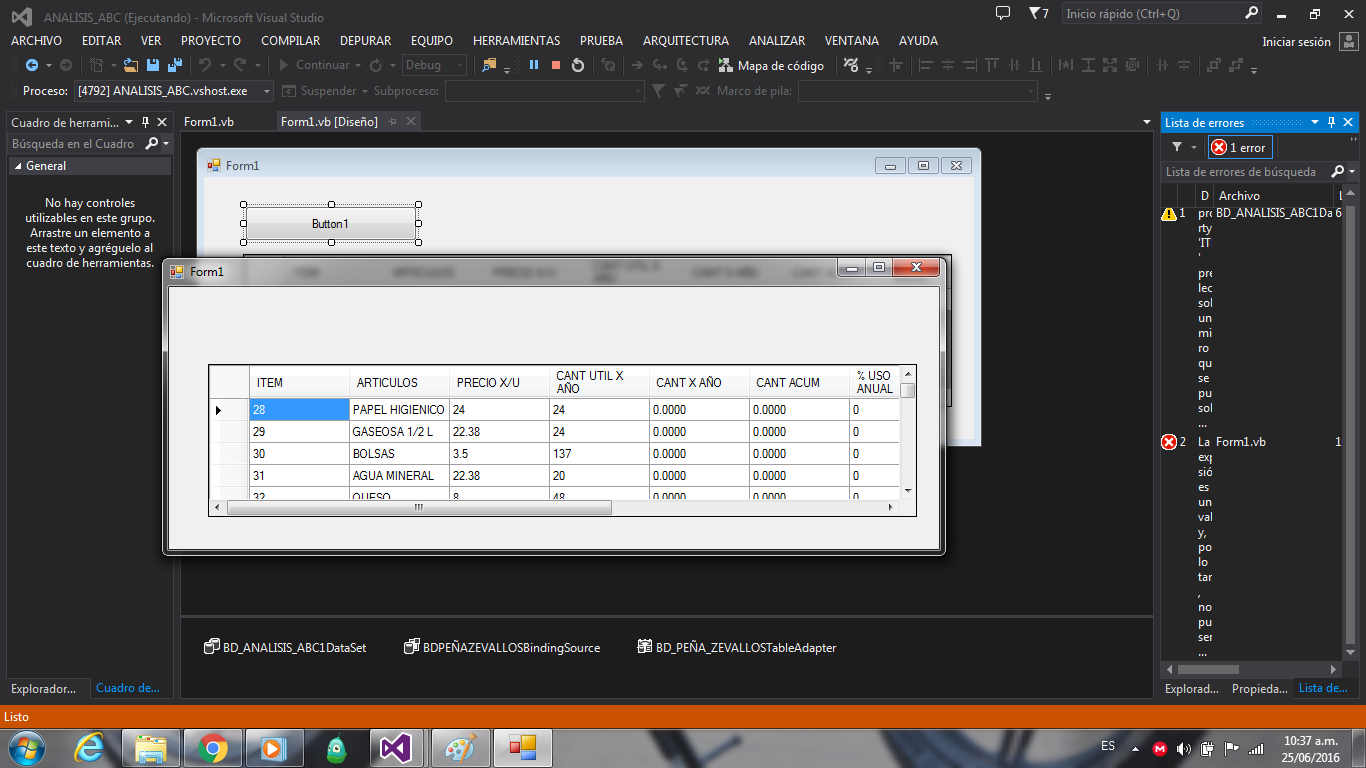Switch to the Form1.vb code tab
The image size is (1366, 768).
coord(209,122)
